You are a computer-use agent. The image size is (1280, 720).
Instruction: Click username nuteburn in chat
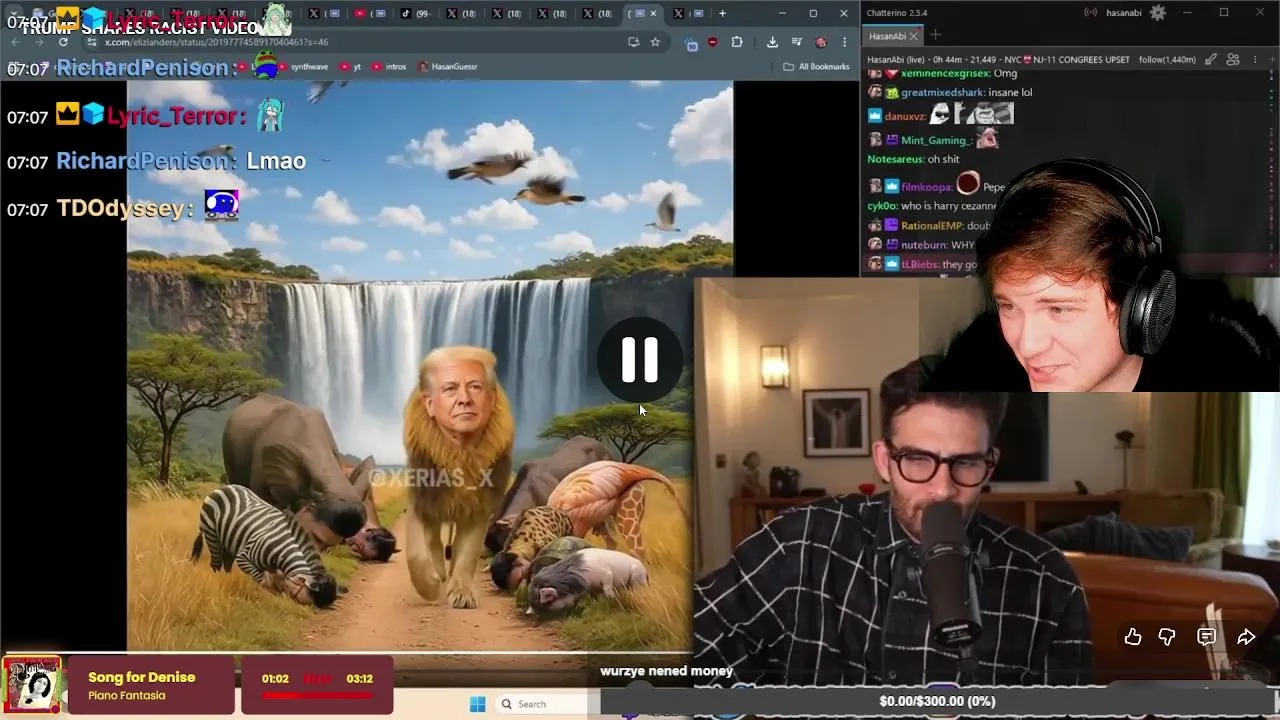[923, 244]
